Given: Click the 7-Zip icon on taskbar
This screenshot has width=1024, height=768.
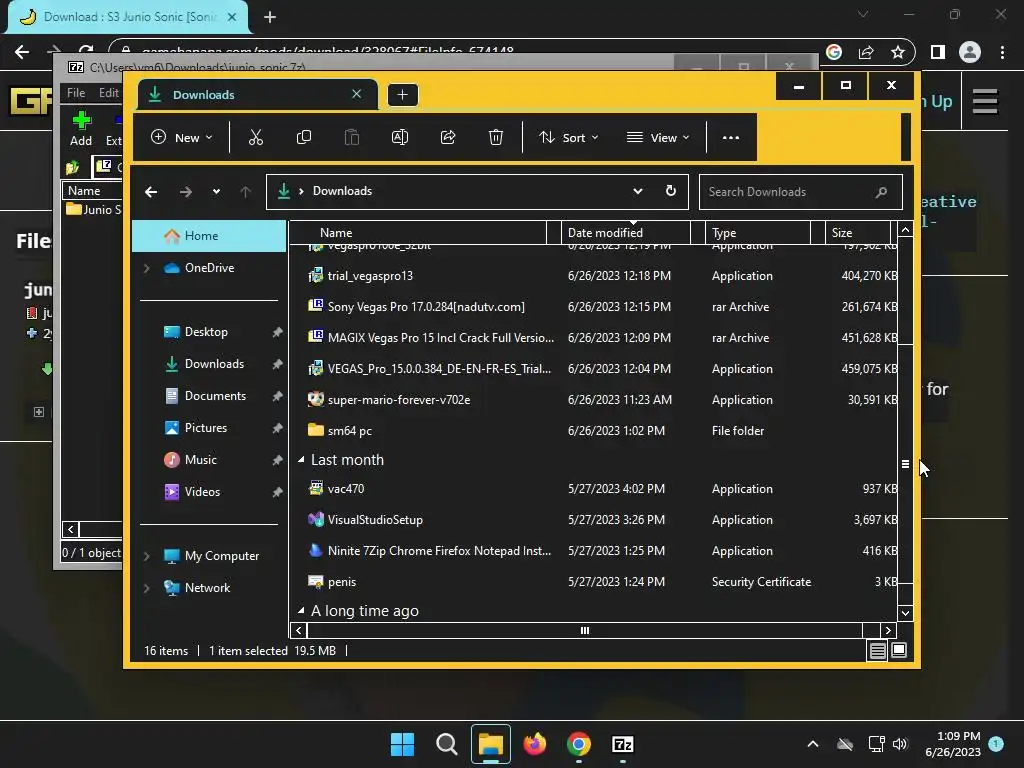Looking at the screenshot, I should pos(623,744).
